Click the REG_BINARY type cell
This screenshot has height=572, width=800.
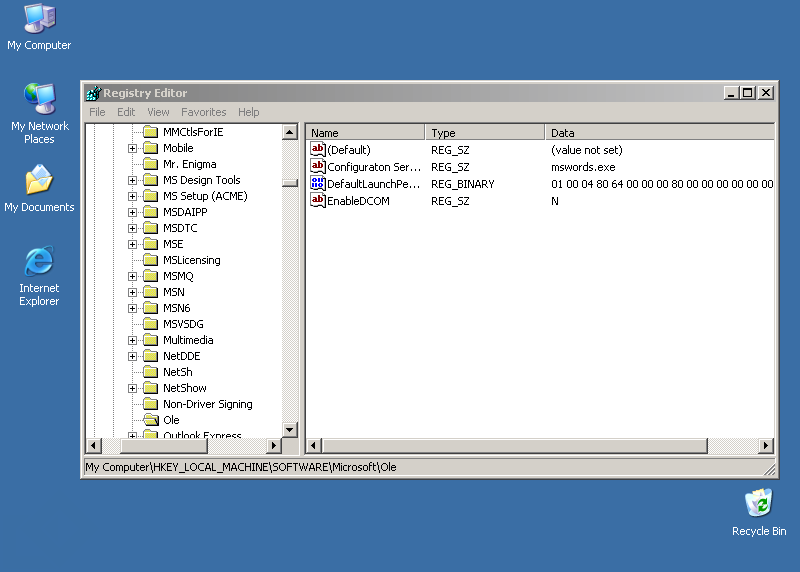[463, 184]
